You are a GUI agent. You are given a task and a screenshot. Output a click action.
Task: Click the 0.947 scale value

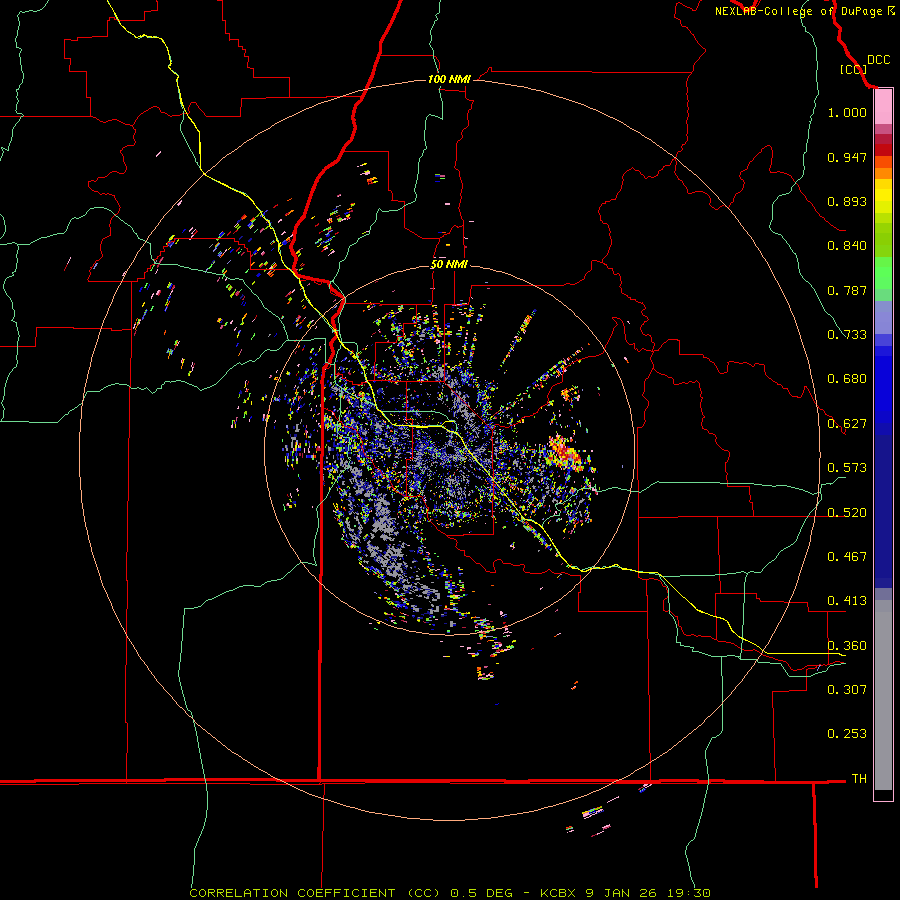click(x=847, y=157)
